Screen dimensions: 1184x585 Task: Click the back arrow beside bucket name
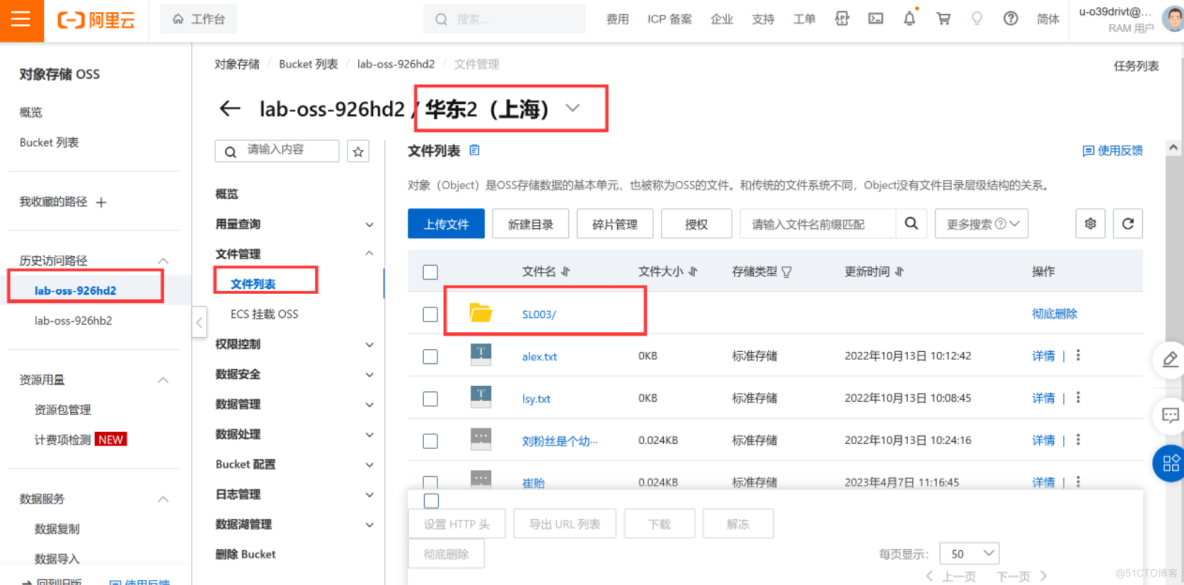click(x=230, y=109)
